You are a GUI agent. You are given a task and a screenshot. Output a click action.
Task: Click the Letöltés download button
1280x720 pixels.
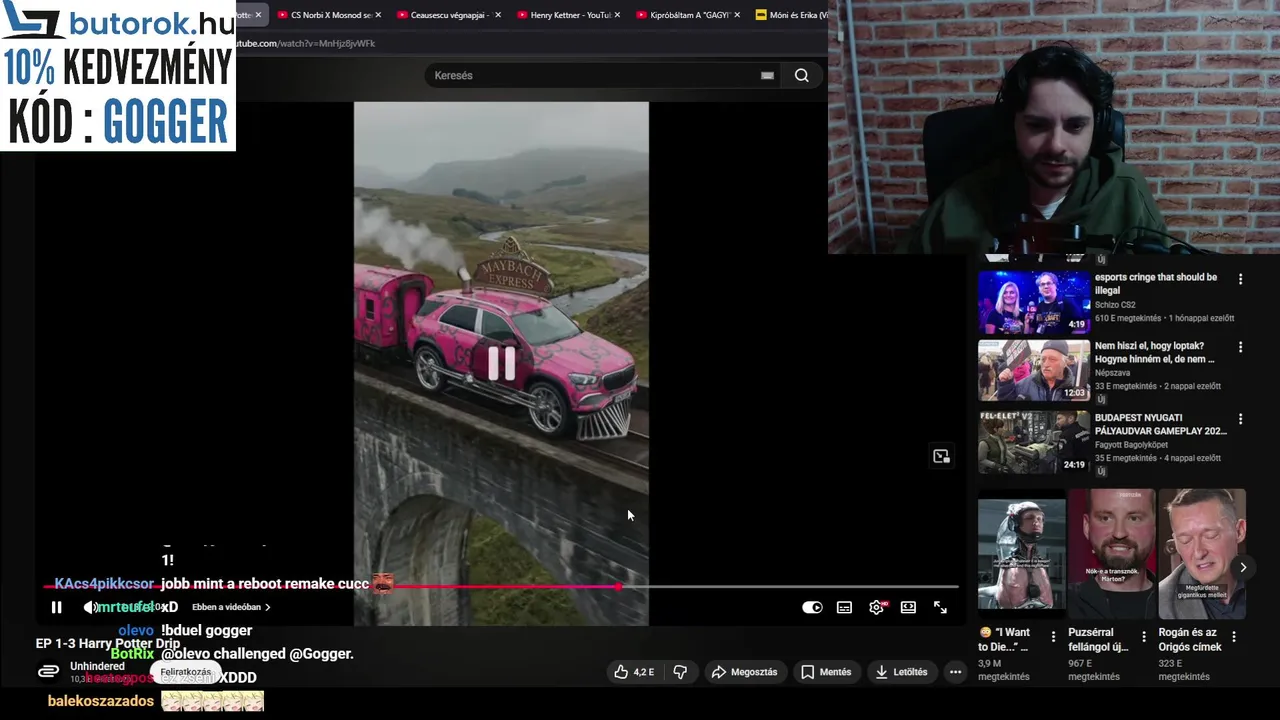click(x=901, y=672)
